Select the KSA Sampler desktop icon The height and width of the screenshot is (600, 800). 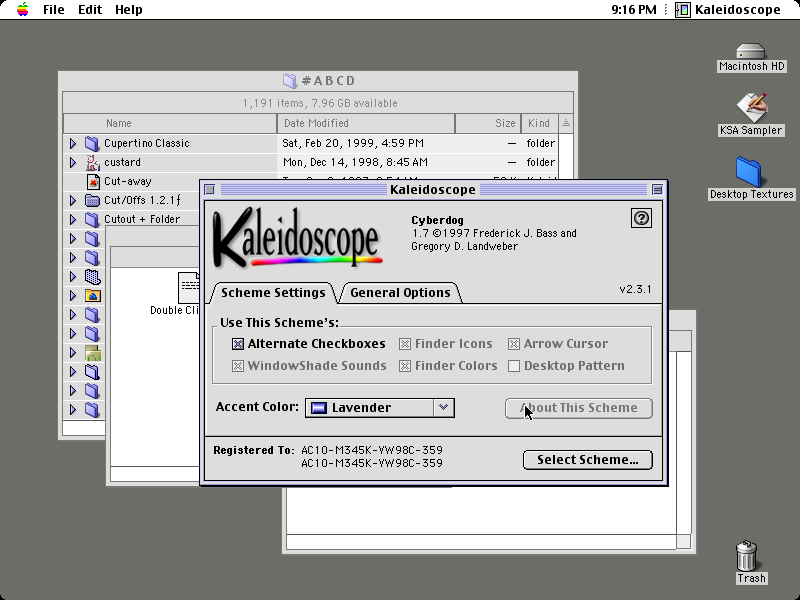[751, 107]
